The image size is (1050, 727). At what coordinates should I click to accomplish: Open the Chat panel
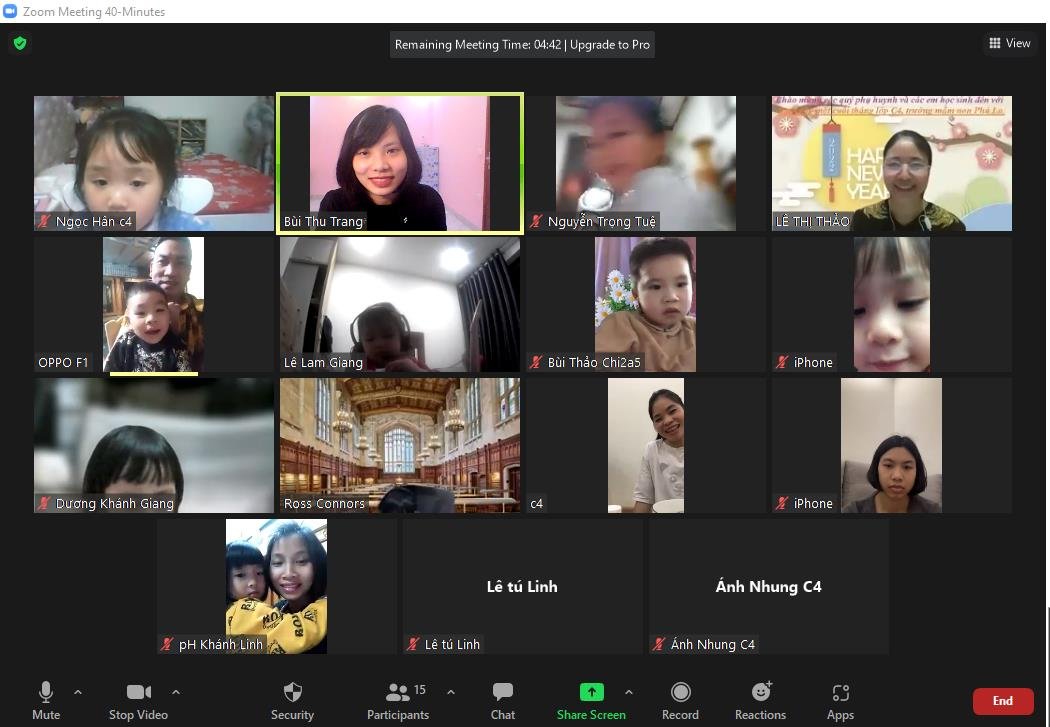[x=503, y=693]
